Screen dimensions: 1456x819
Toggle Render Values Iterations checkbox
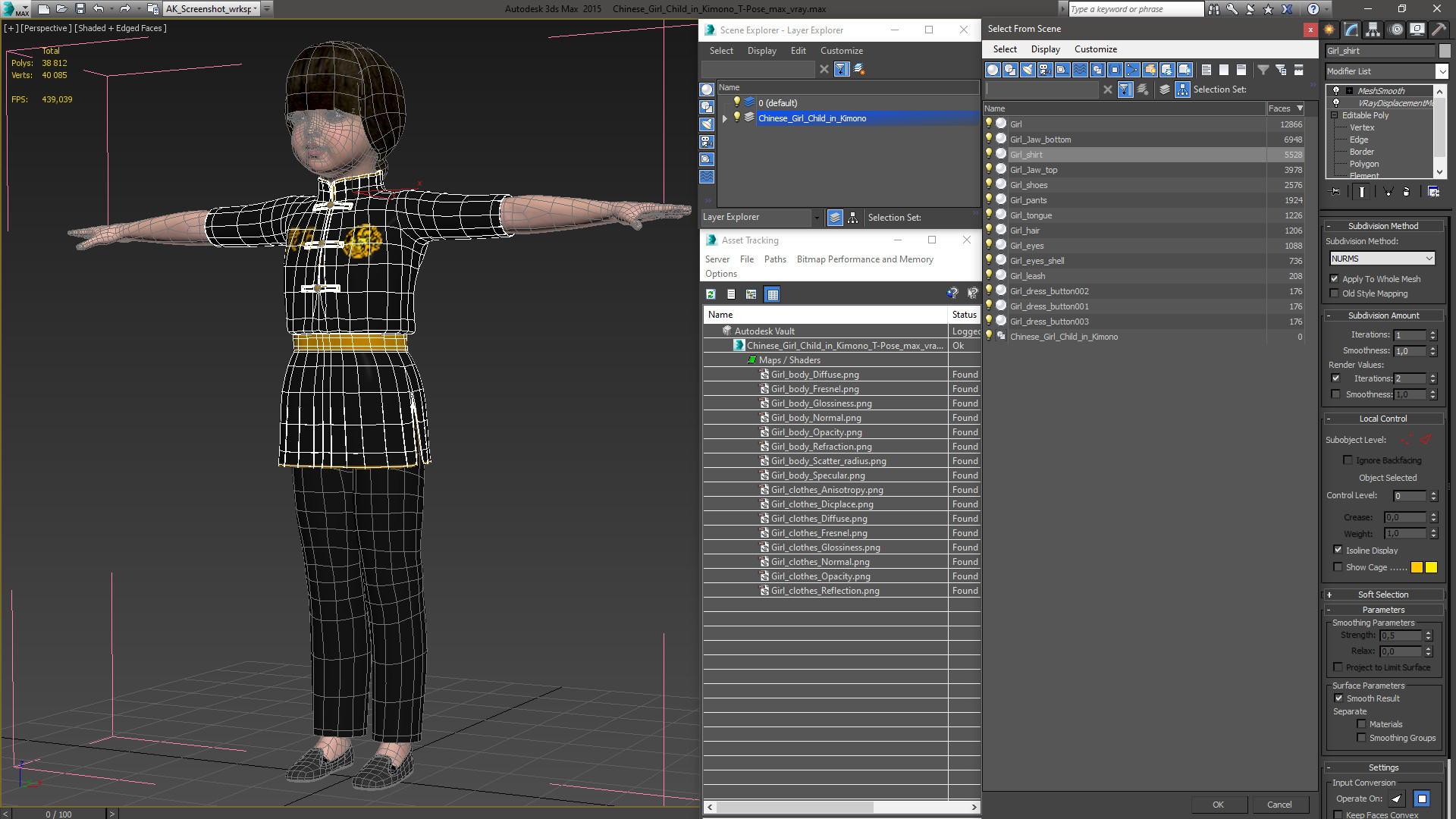1336,378
